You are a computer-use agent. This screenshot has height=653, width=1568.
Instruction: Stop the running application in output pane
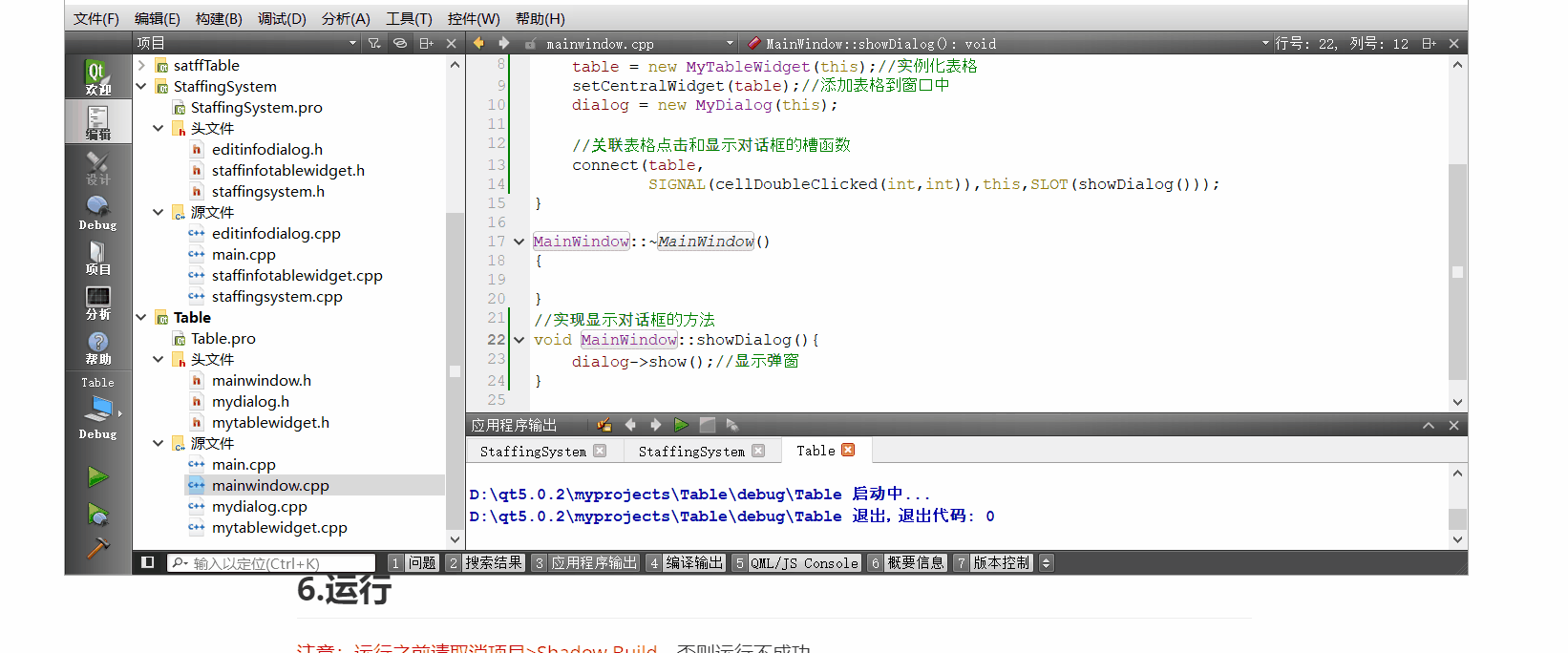[707, 425]
